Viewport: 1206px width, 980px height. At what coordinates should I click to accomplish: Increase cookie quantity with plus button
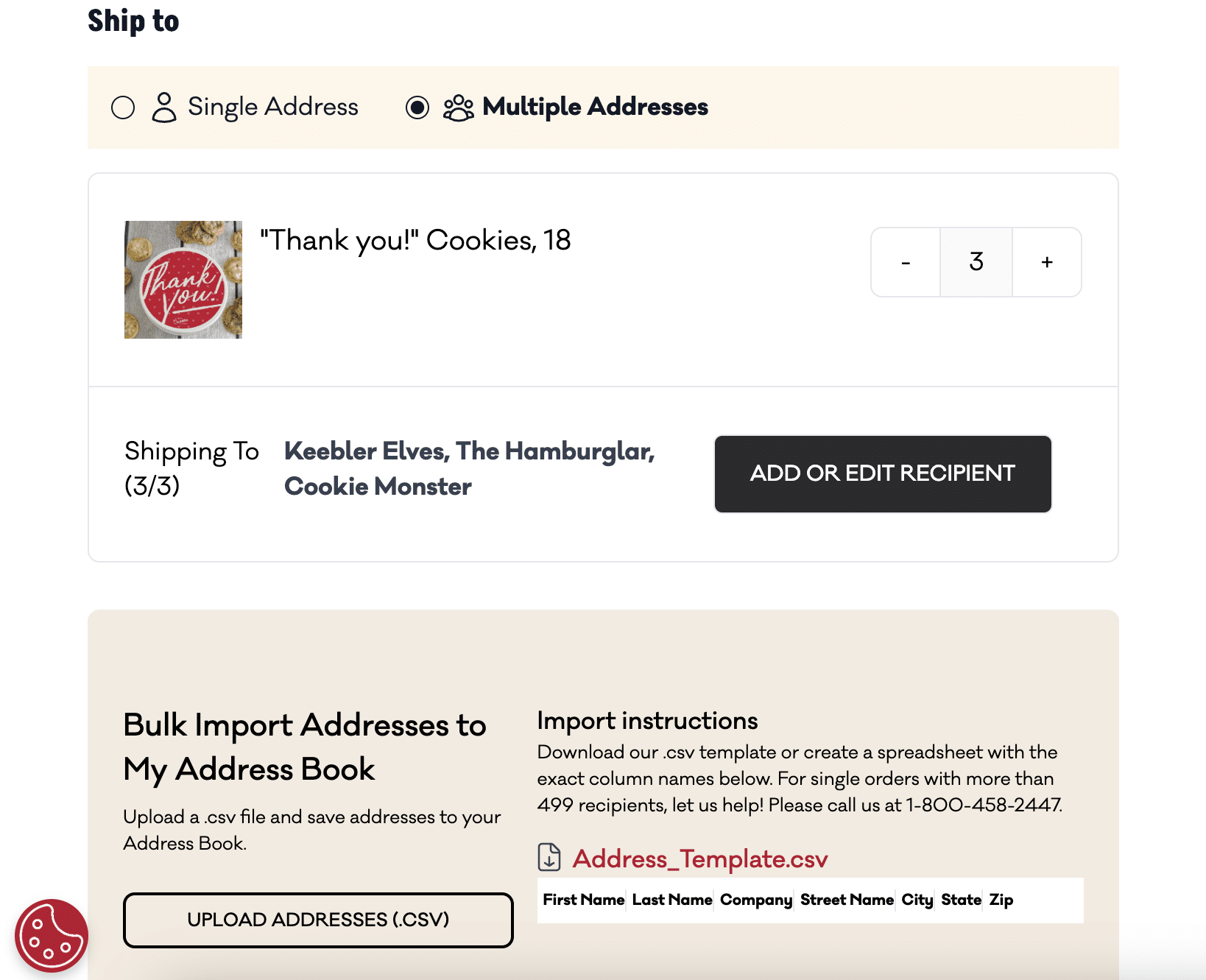pyautogui.click(x=1047, y=262)
